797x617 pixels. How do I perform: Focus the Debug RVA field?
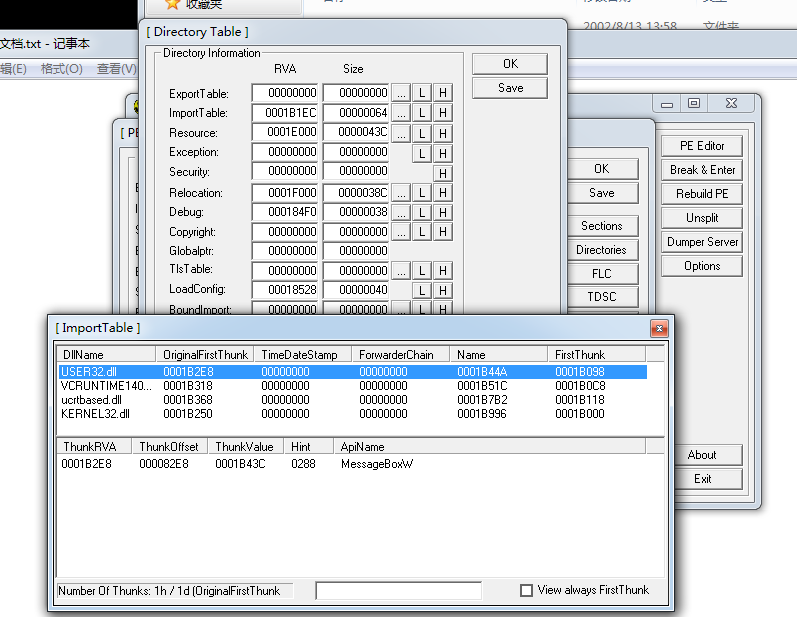tap(285, 212)
